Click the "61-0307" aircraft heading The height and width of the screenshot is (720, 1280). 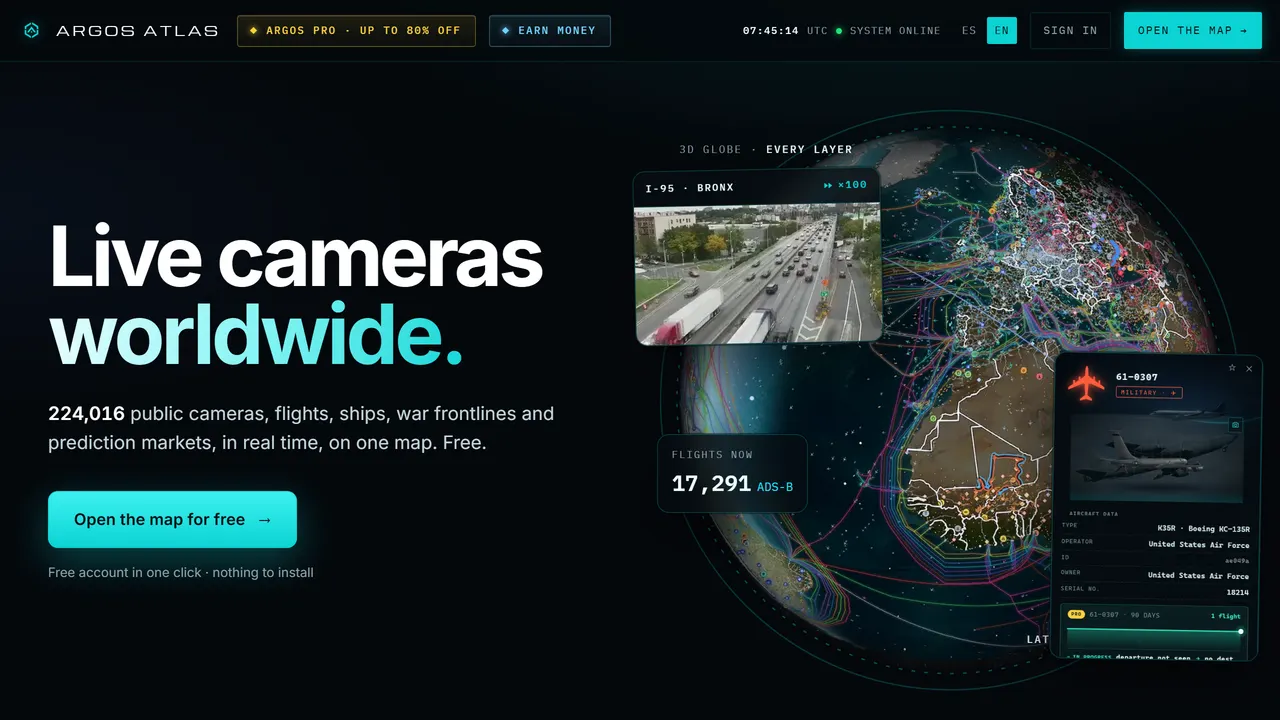(1137, 377)
